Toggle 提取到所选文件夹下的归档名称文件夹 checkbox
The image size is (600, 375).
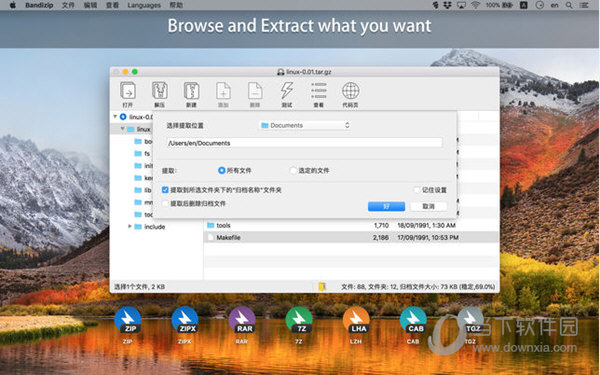pyautogui.click(x=165, y=190)
